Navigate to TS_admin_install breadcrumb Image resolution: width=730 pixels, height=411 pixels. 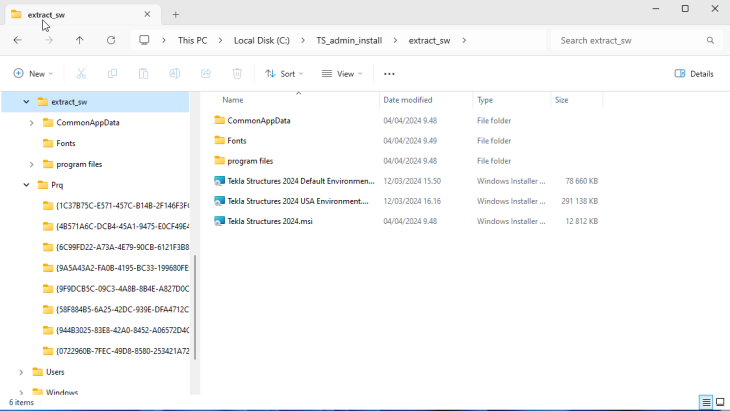point(349,40)
